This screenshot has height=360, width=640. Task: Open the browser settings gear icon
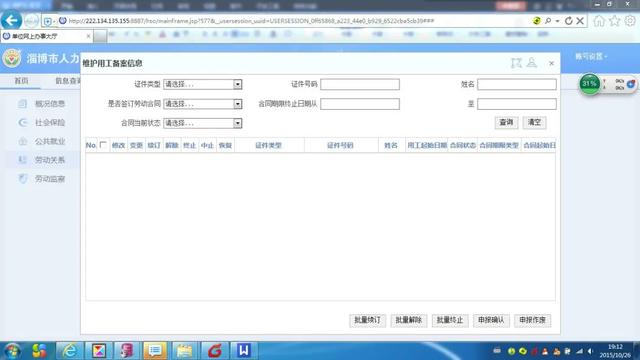point(630,20)
